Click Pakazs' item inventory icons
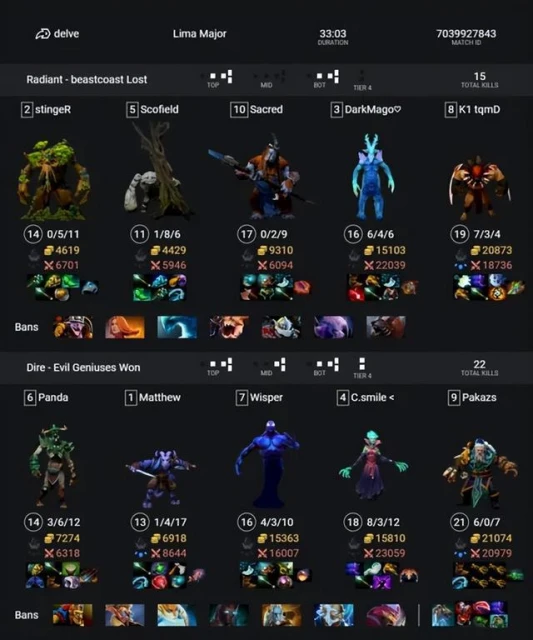Screen dimensions: 533x640 (x=488, y=575)
